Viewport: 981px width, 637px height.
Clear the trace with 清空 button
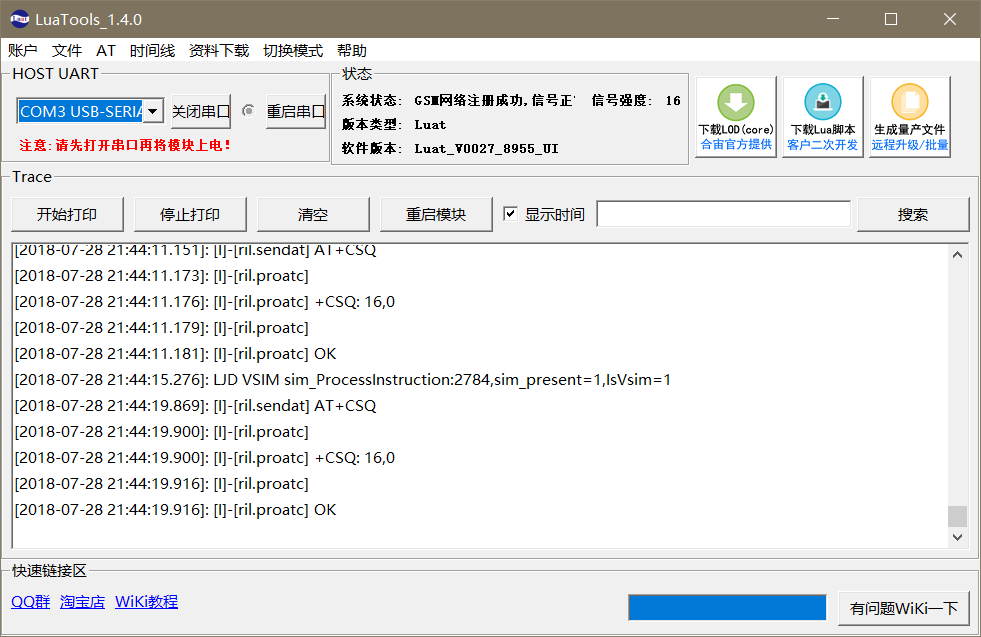[x=313, y=215]
